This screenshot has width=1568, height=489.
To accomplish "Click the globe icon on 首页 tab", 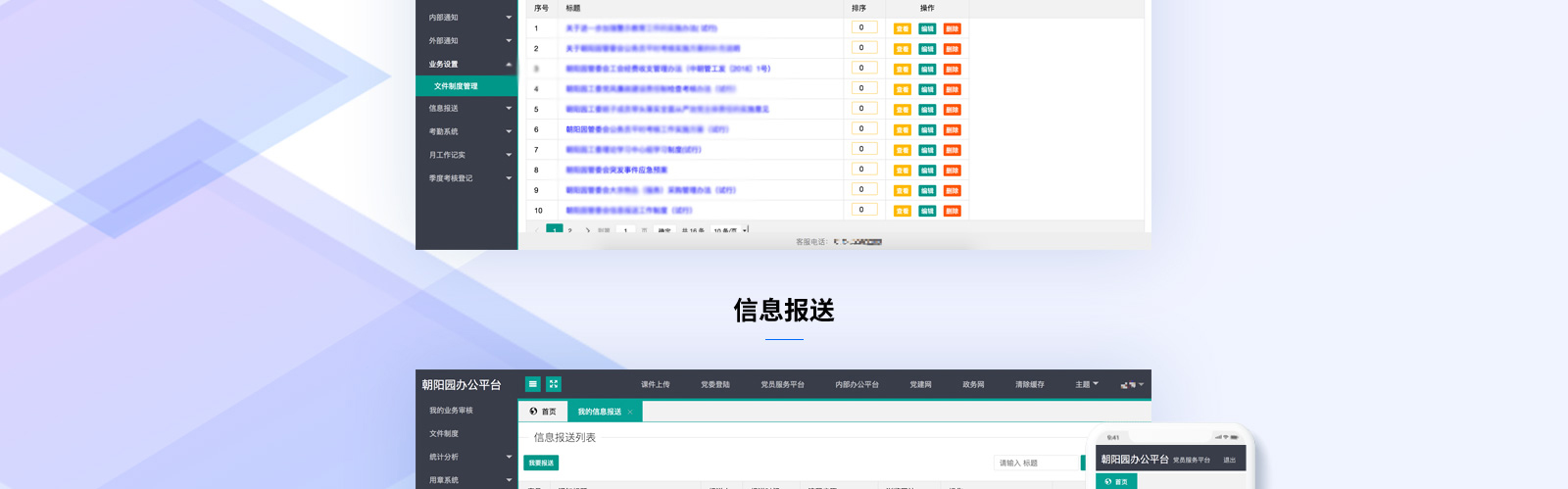I will click(x=533, y=412).
